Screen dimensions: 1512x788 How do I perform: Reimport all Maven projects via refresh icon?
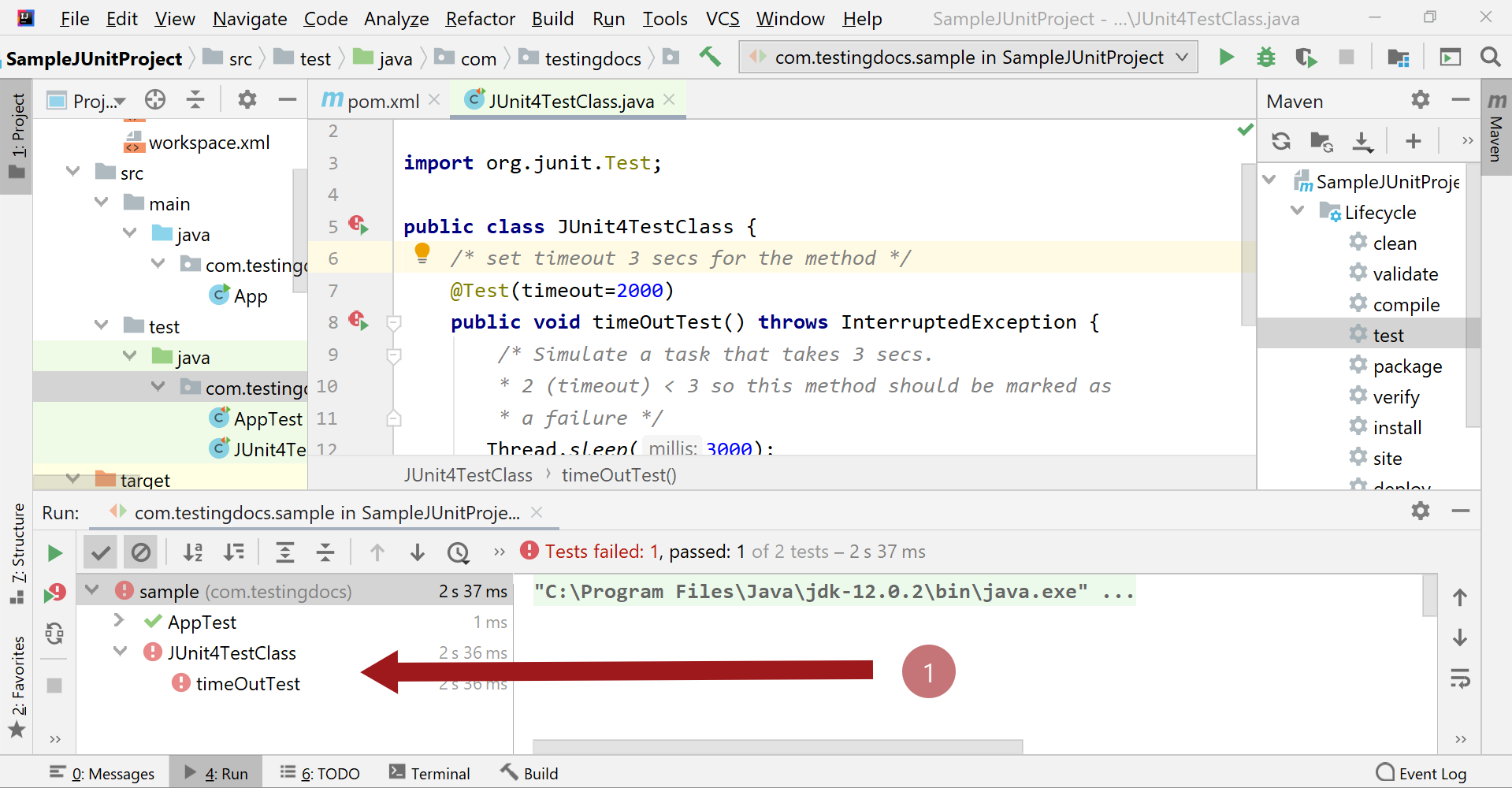click(1282, 141)
